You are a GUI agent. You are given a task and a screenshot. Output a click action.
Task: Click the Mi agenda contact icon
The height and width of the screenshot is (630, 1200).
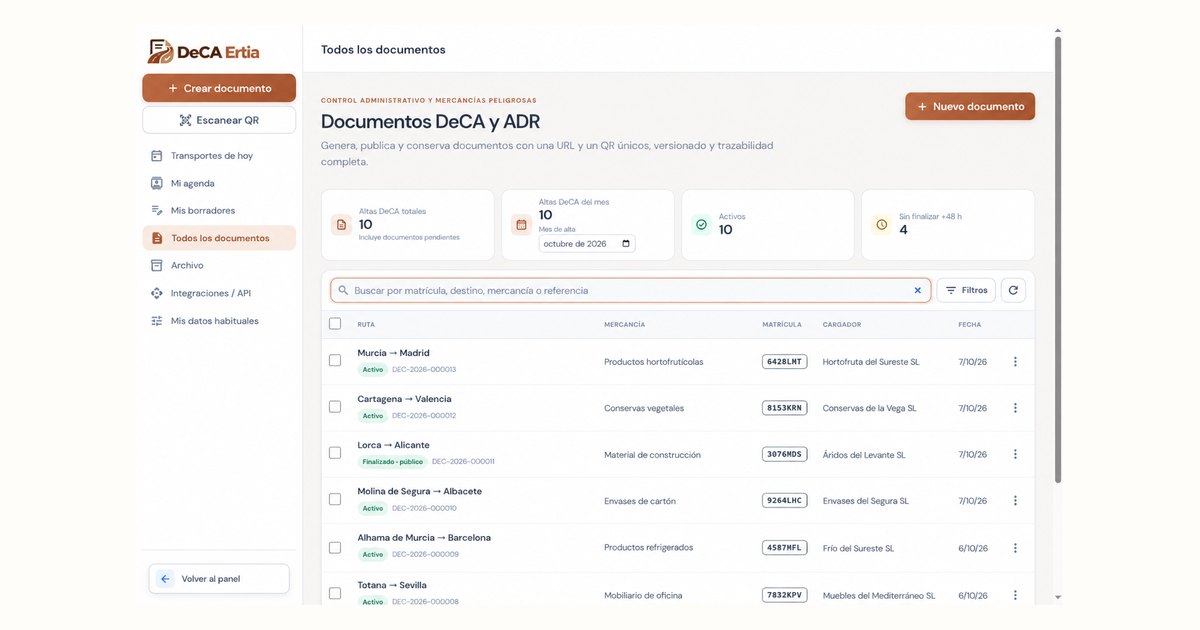coord(156,183)
